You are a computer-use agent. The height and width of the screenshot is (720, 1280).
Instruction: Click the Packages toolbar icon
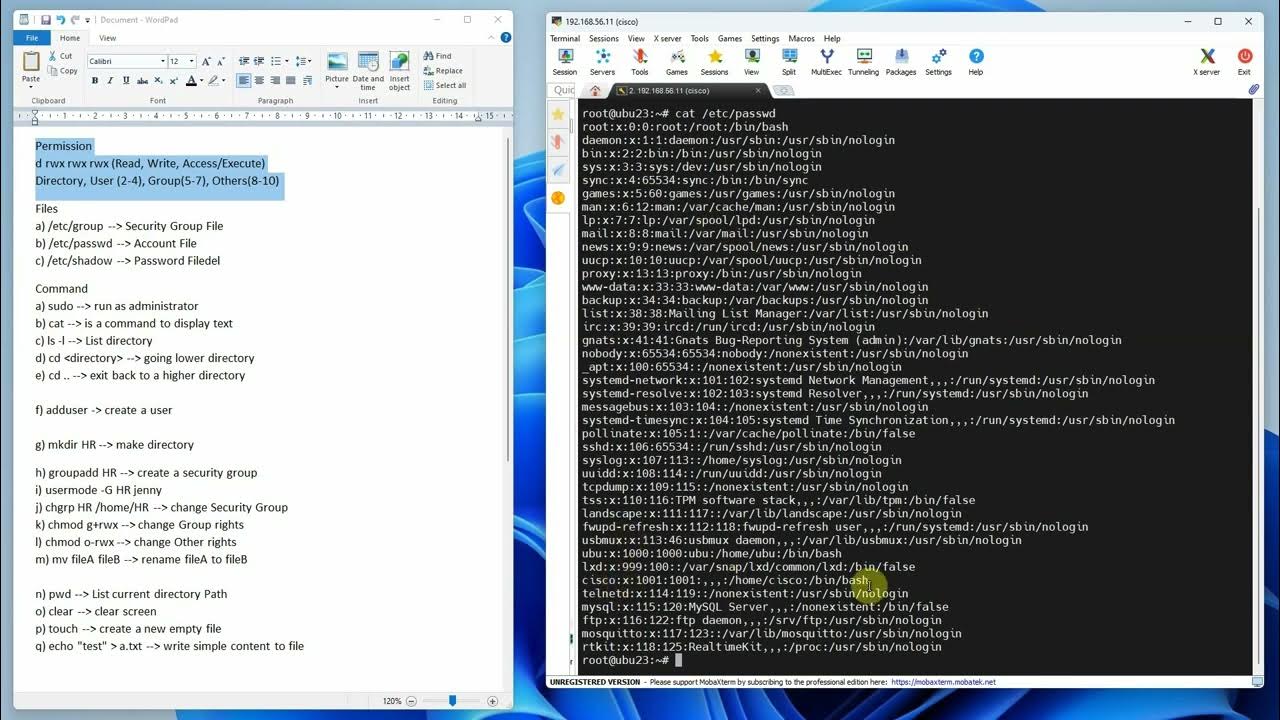tap(901, 62)
